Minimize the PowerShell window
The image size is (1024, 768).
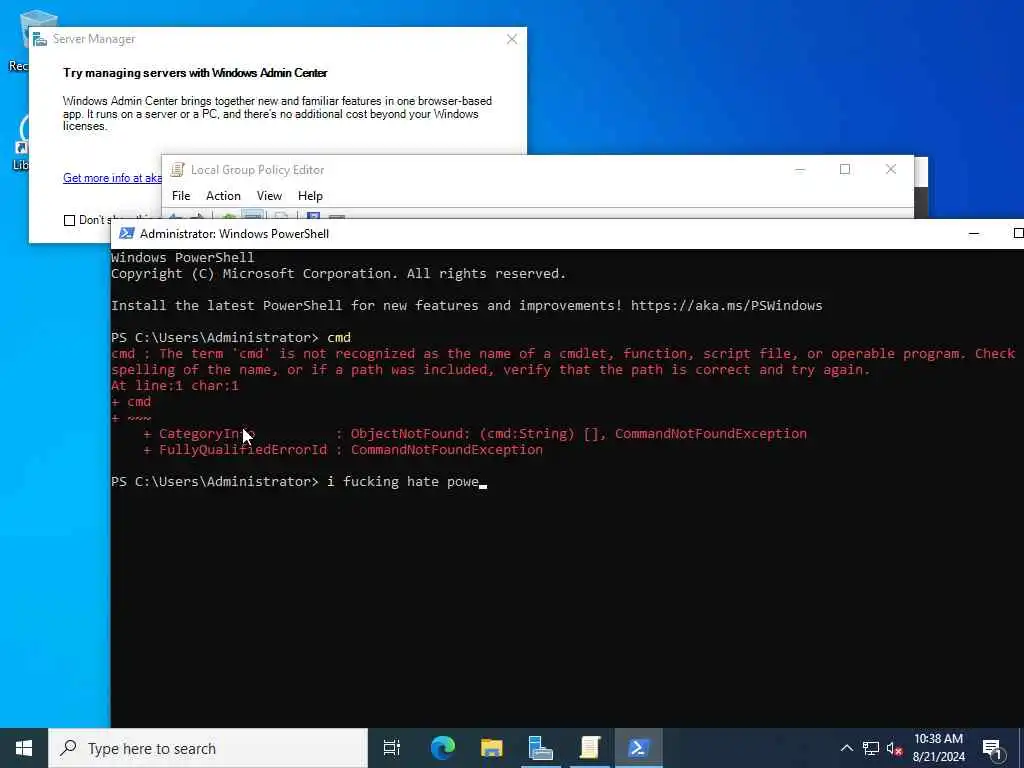point(974,234)
